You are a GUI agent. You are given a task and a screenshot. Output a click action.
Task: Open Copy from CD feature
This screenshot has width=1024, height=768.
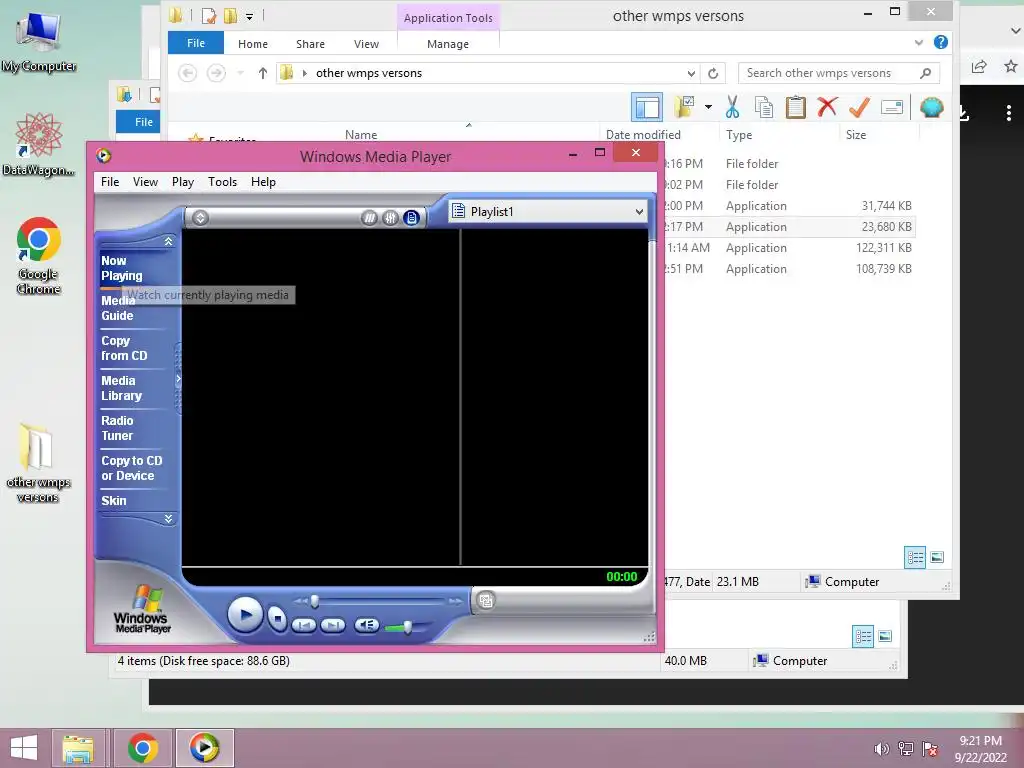click(x=124, y=348)
